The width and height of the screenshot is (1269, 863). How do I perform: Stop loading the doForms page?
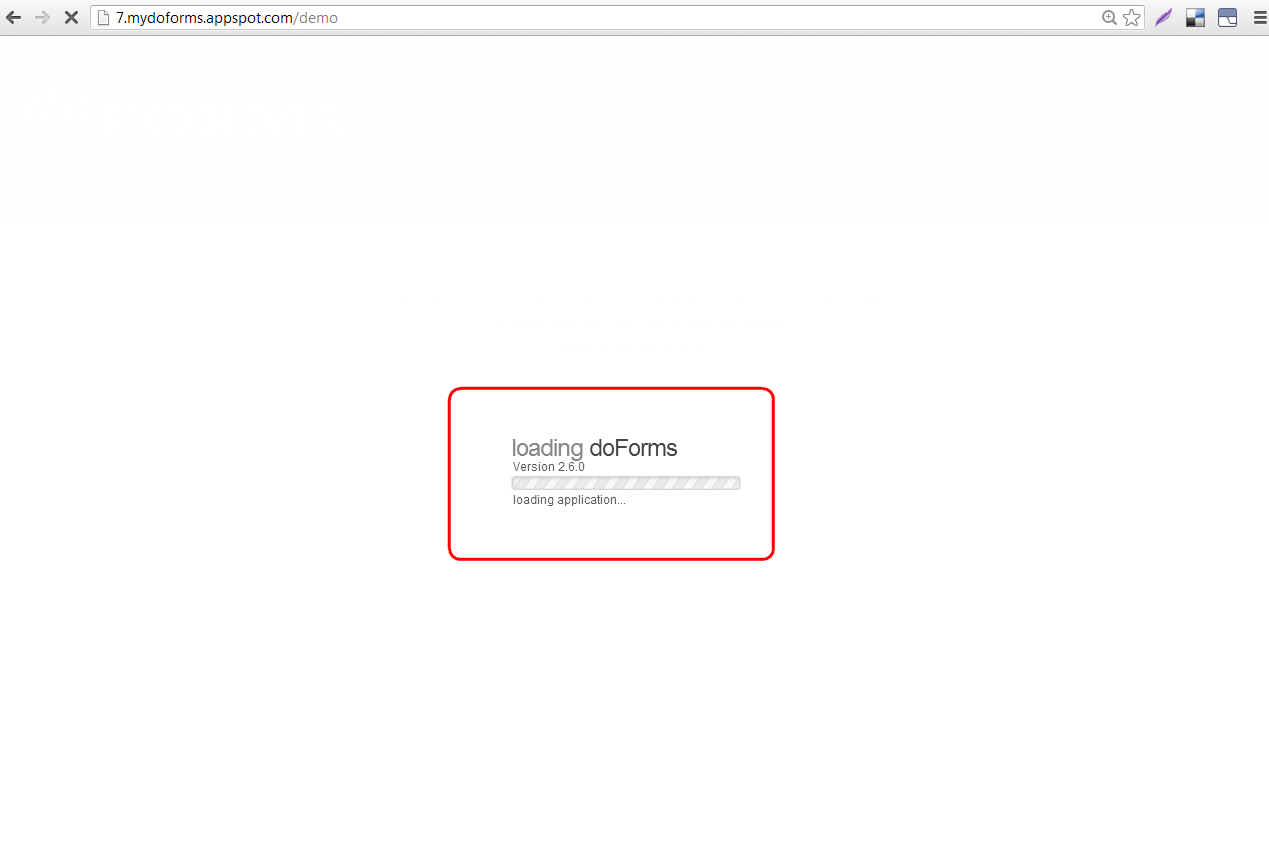click(x=71, y=18)
